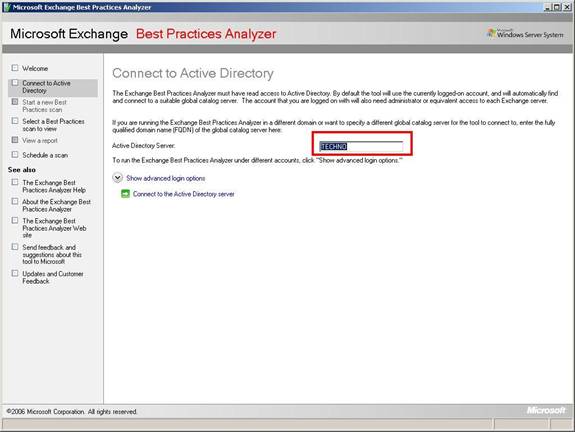Click the icon beside Best Practices Analyzer Web site
The height and width of the screenshot is (432, 575).
pyautogui.click(x=15, y=220)
